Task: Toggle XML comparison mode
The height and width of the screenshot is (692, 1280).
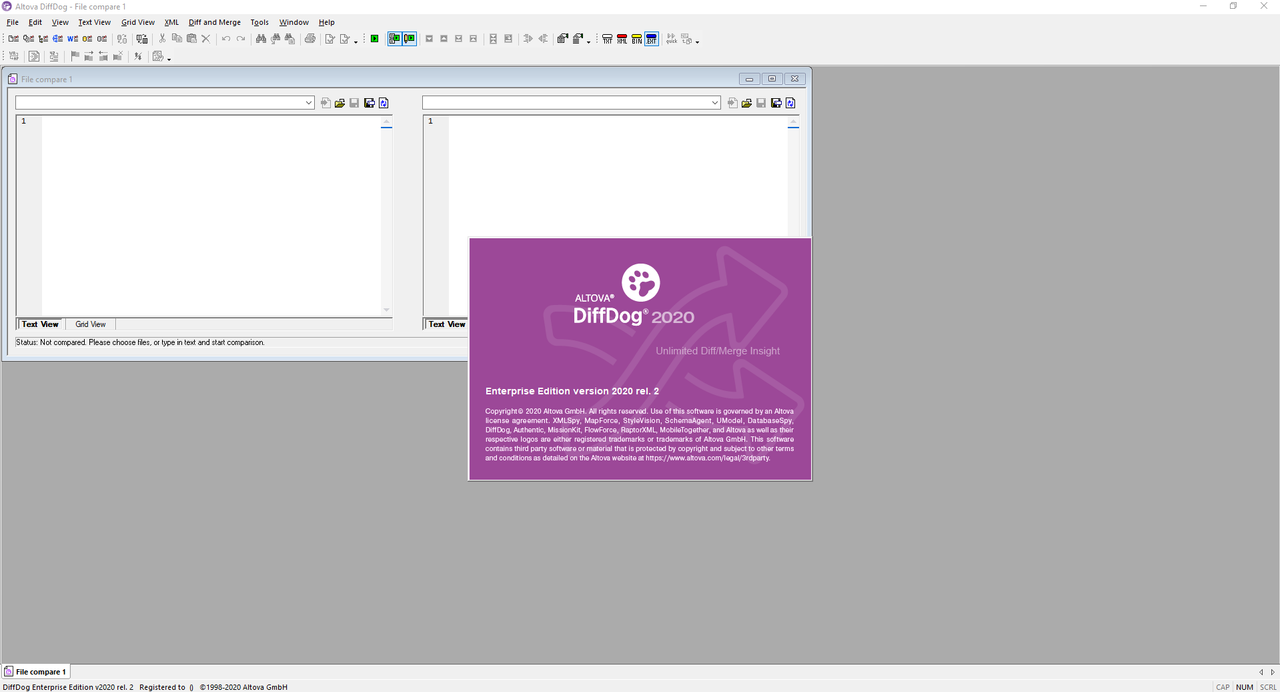Action: click(622, 39)
